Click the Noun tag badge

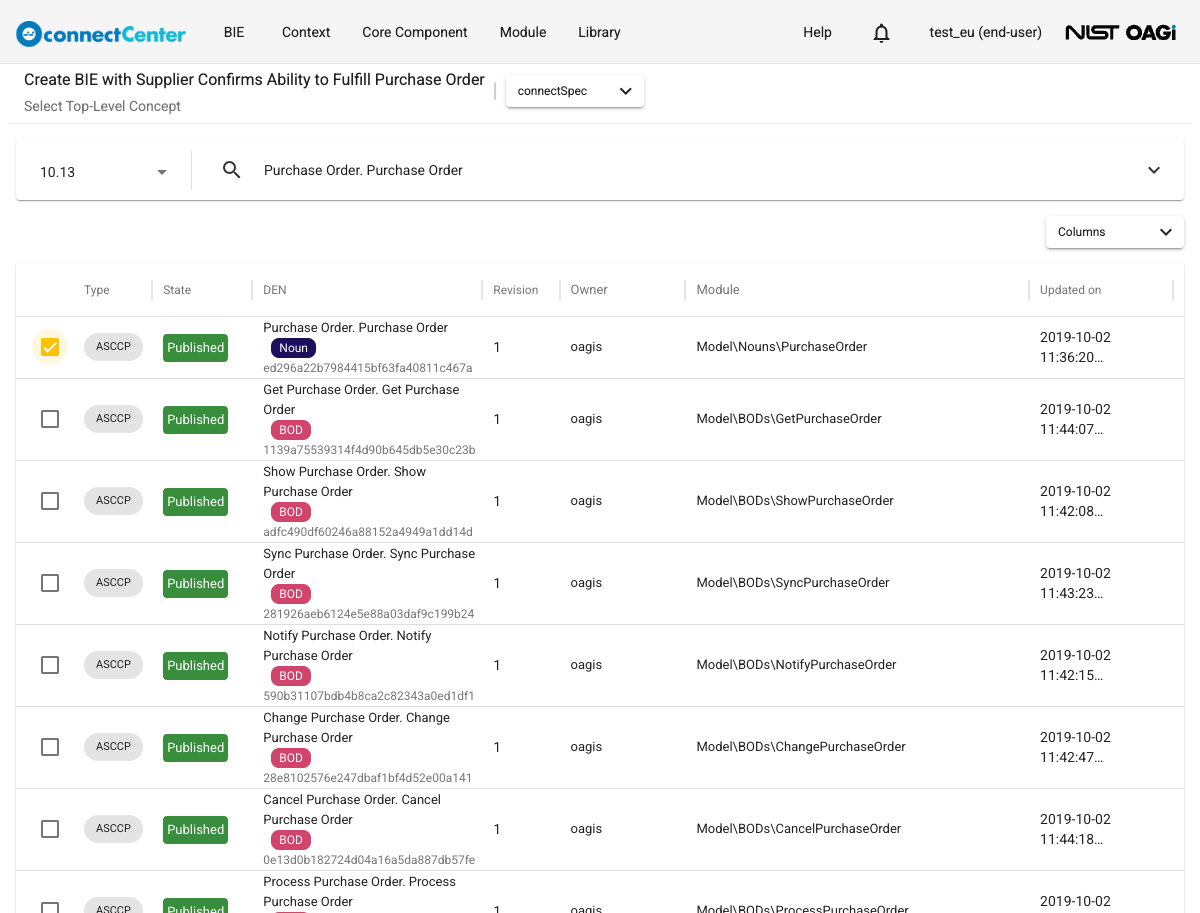[293, 348]
